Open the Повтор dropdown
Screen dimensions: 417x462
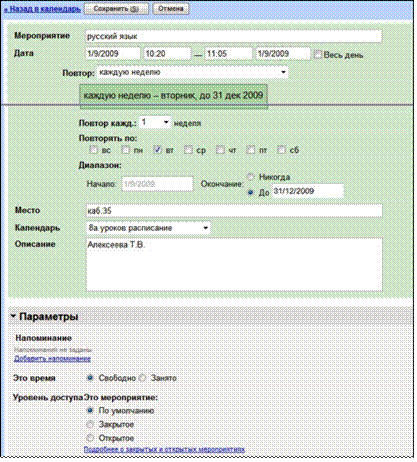(x=192, y=72)
